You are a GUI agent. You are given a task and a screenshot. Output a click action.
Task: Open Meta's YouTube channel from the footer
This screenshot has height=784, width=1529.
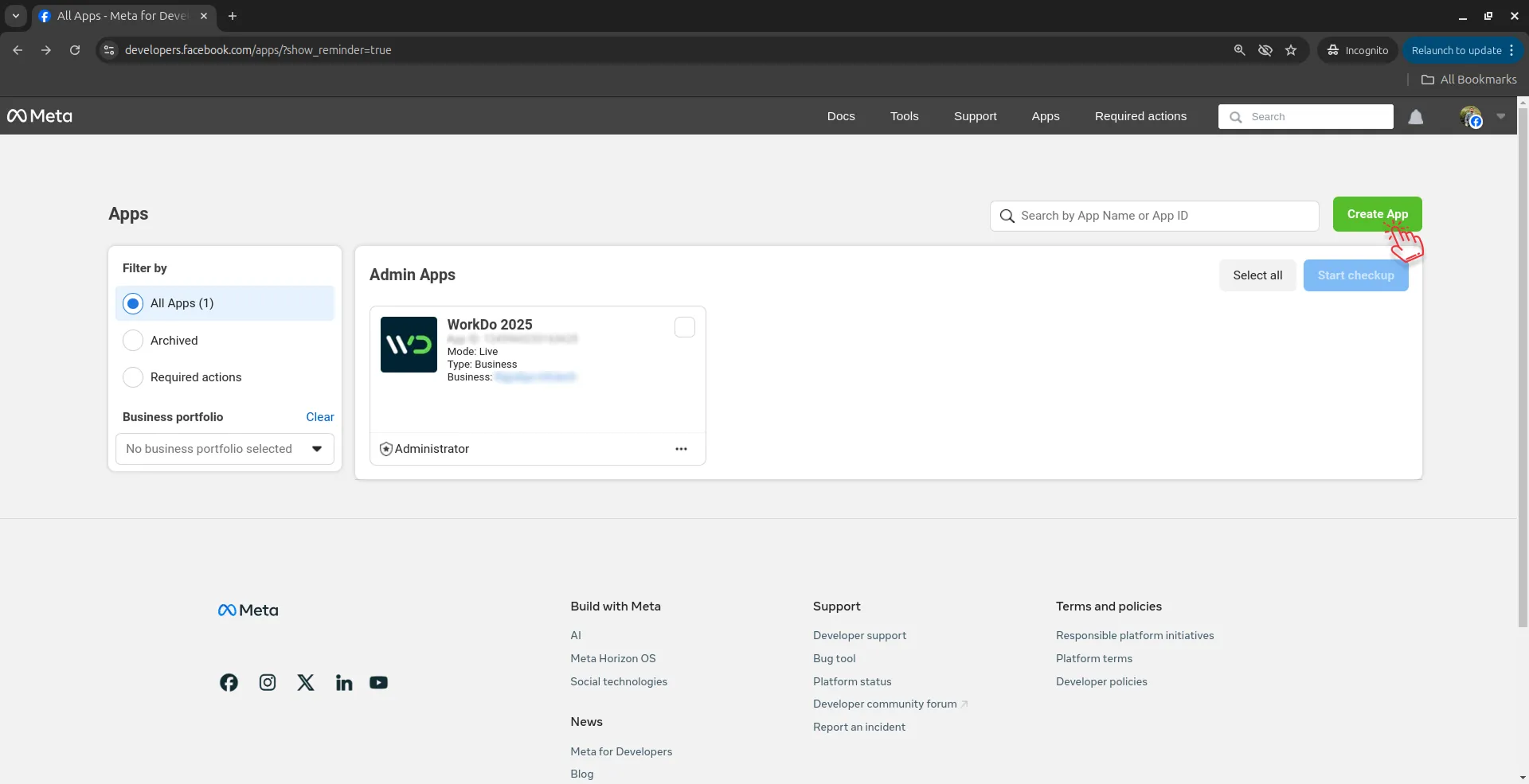coord(378,682)
